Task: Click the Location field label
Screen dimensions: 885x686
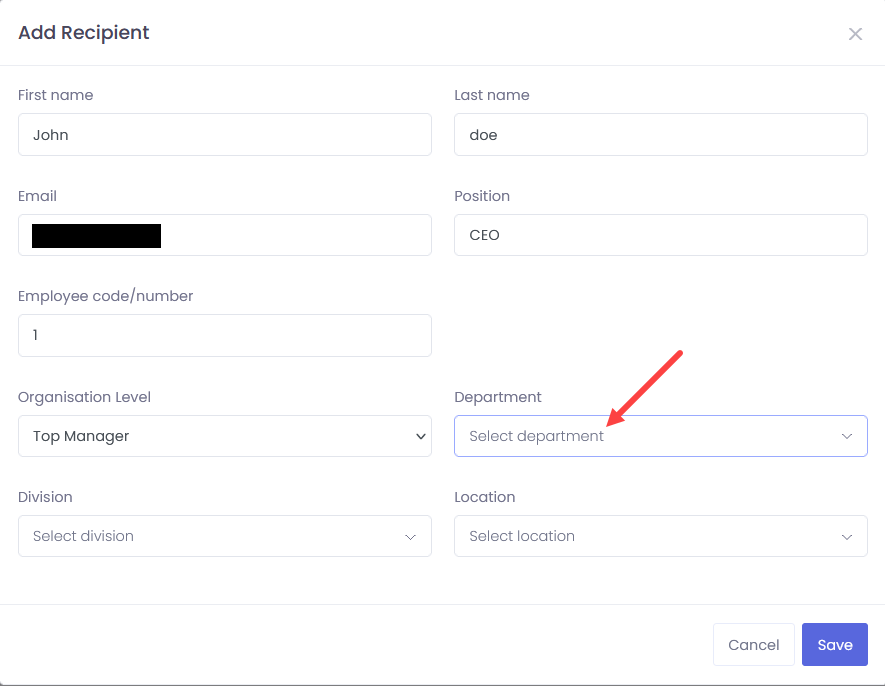Action: (x=485, y=497)
